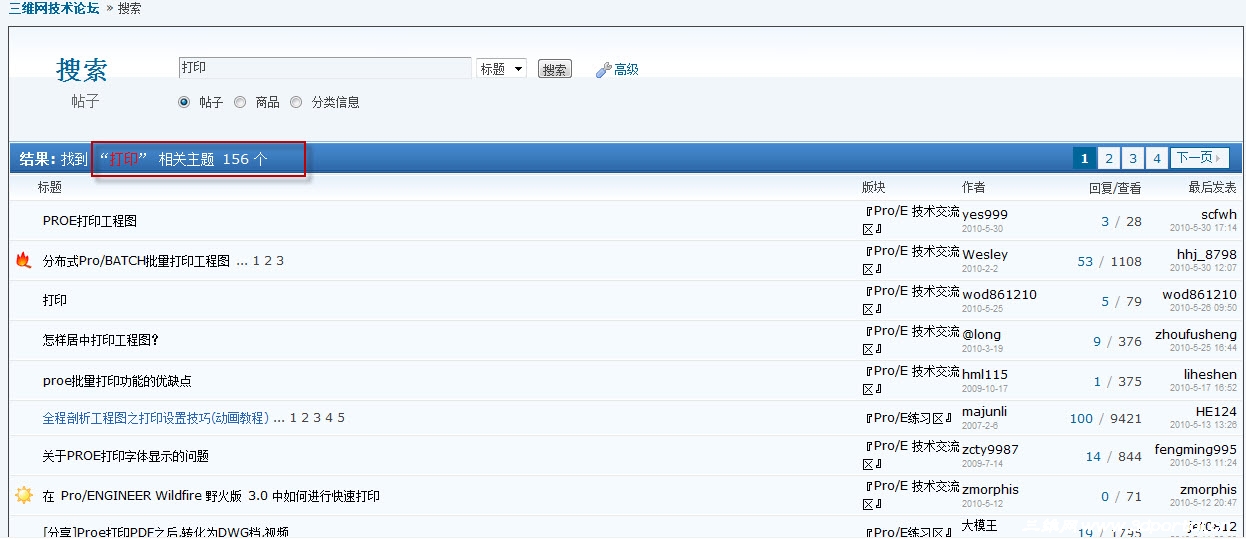Click in the search field containing 打印
This screenshot has width=1246, height=539.
tap(325, 68)
